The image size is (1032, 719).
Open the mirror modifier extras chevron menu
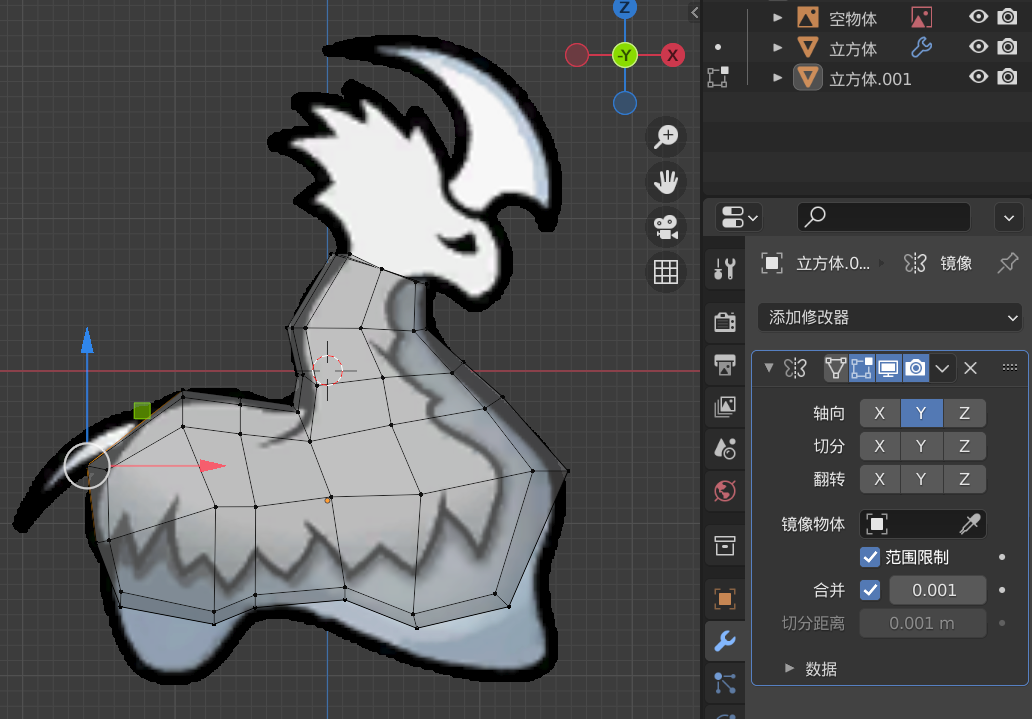(x=942, y=368)
